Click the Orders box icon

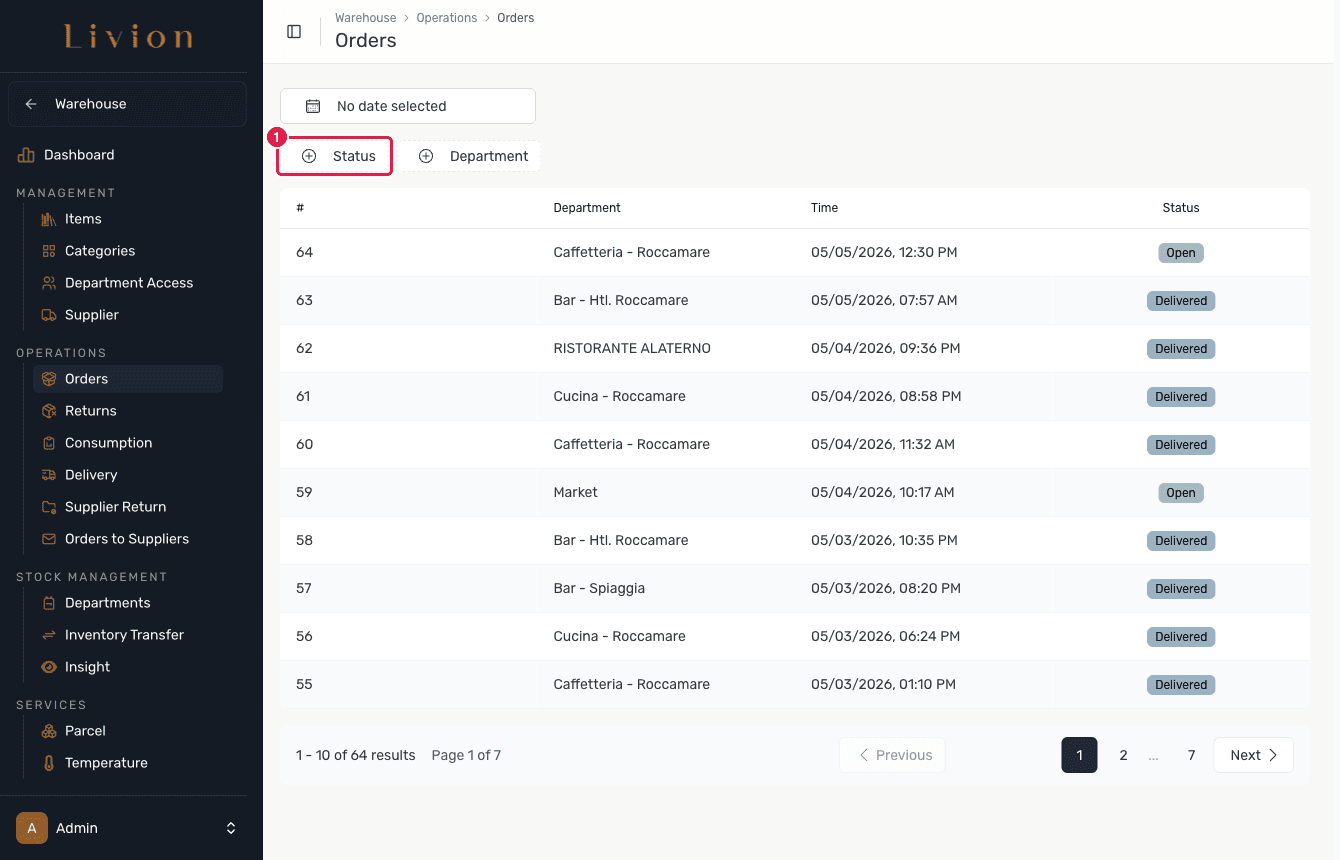(49, 379)
